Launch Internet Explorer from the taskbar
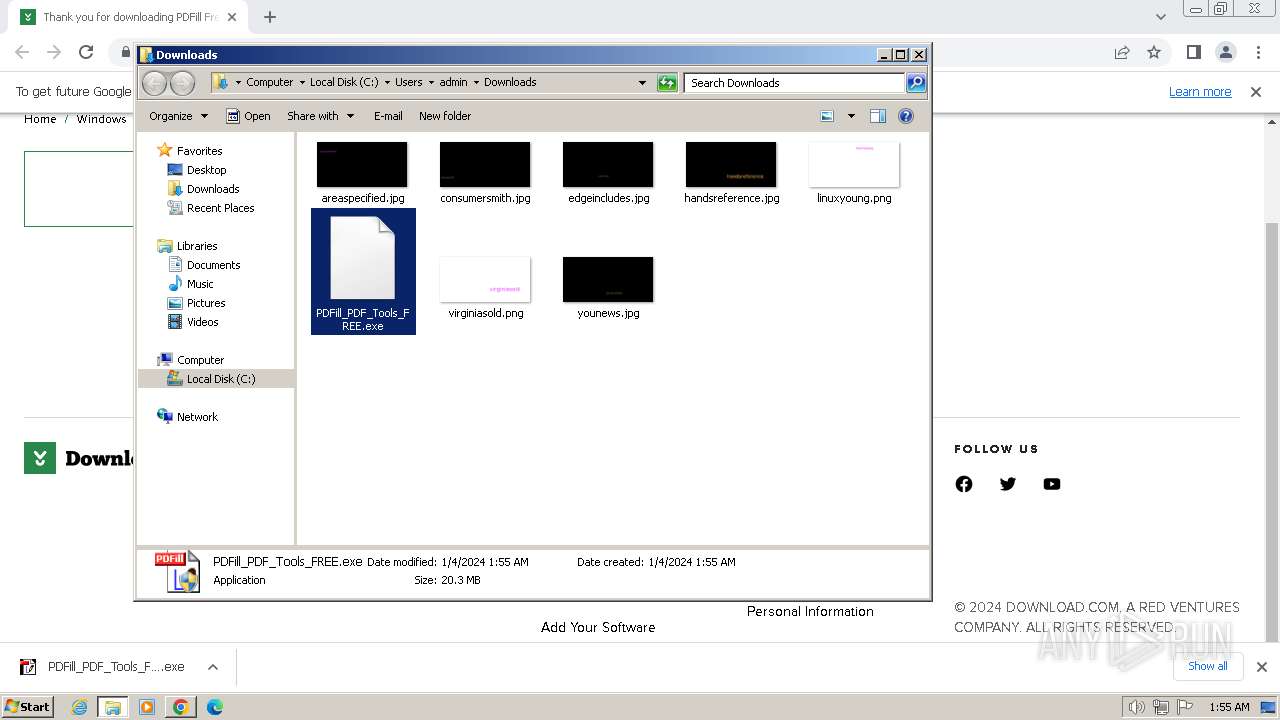1280x720 pixels. [x=79, y=707]
